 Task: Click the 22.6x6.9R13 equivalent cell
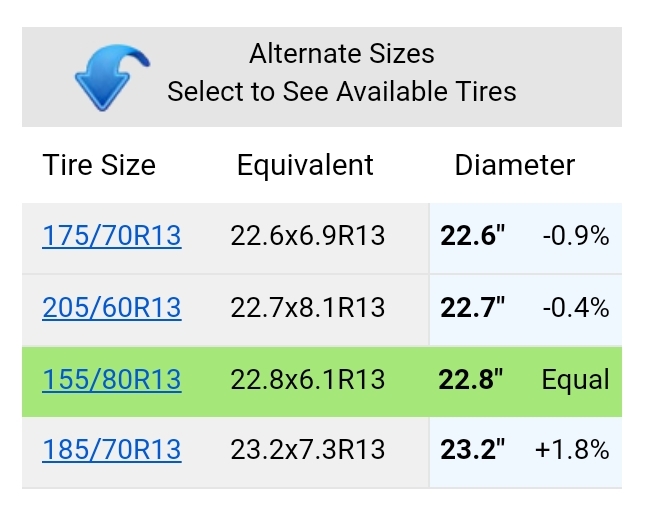[x=308, y=236]
